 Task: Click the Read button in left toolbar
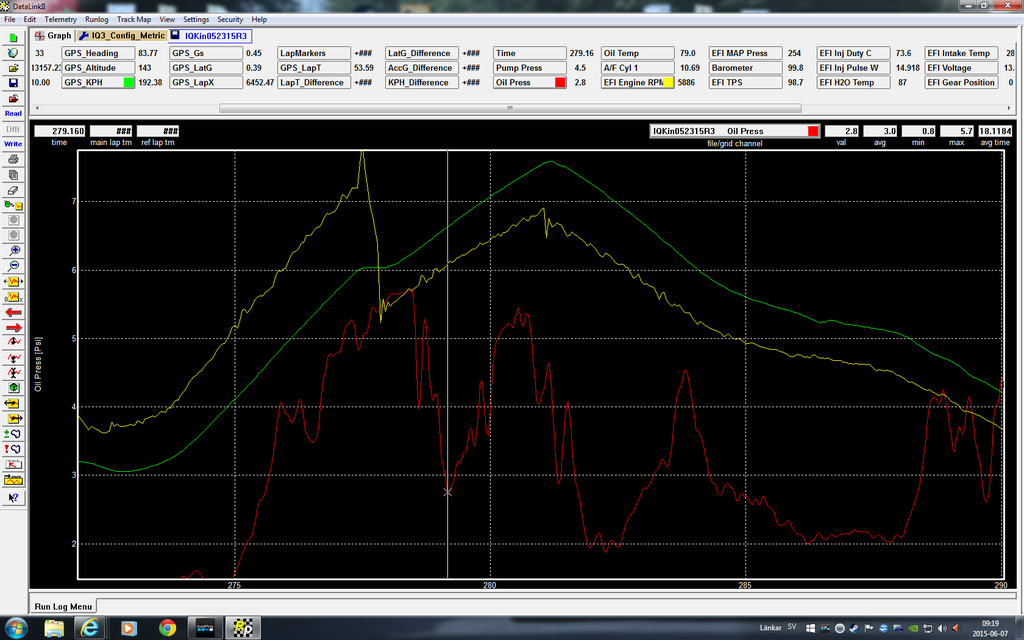coord(13,113)
